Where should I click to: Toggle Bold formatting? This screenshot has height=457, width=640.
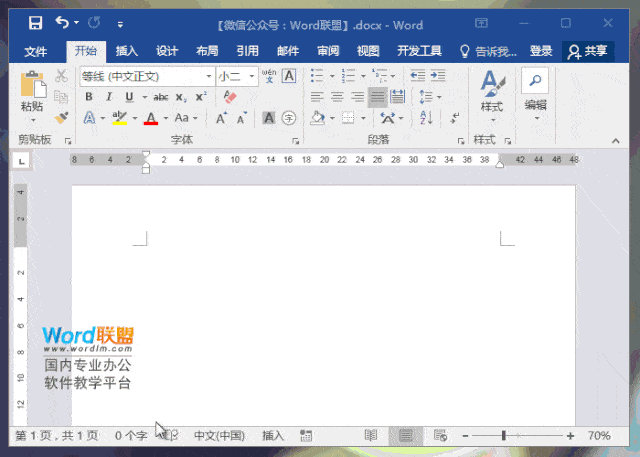89,97
